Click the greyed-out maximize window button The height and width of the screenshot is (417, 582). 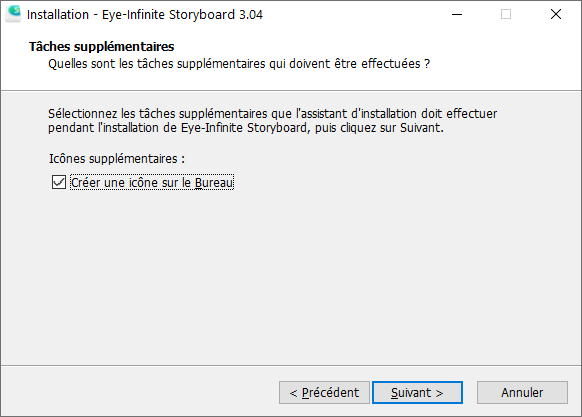click(x=506, y=14)
